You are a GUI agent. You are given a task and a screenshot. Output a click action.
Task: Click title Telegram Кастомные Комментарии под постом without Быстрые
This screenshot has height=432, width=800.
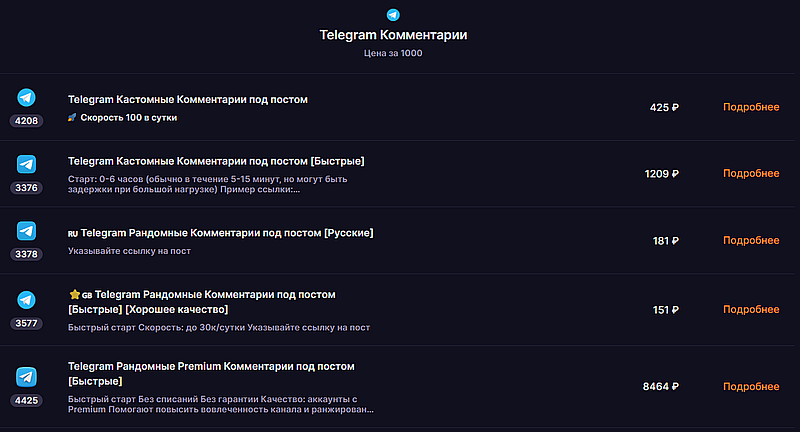pos(188,99)
